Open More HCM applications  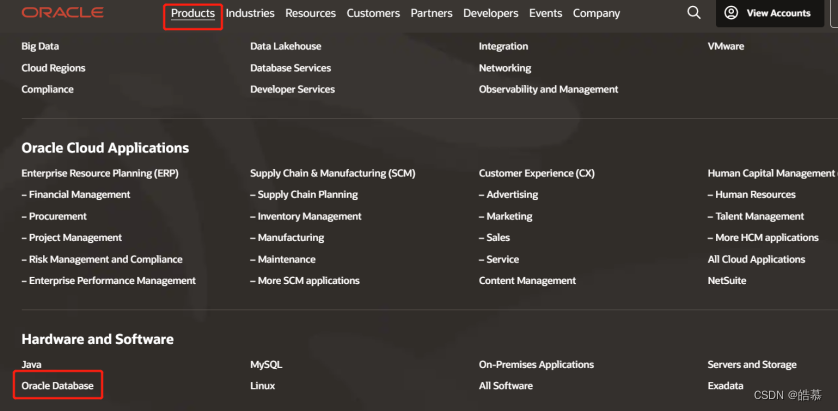[x=763, y=238]
